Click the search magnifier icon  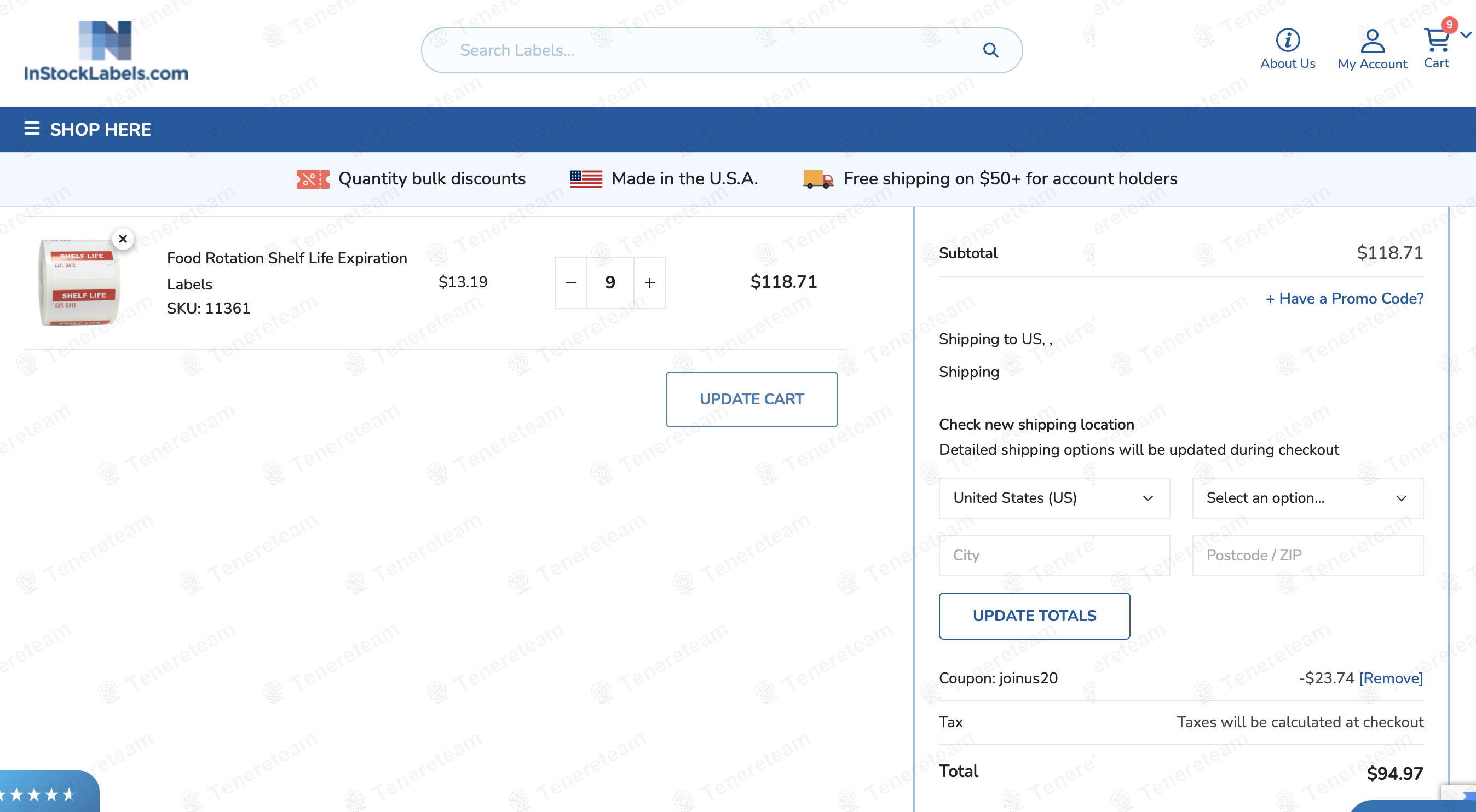point(991,50)
